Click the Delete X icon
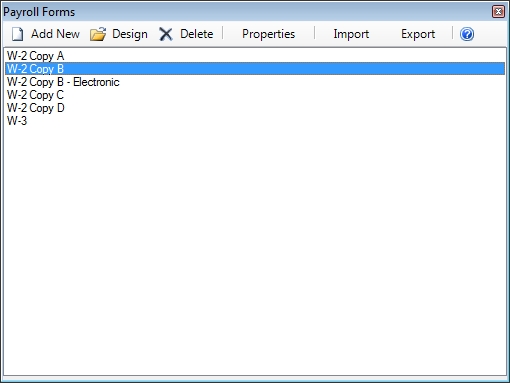 click(166, 34)
